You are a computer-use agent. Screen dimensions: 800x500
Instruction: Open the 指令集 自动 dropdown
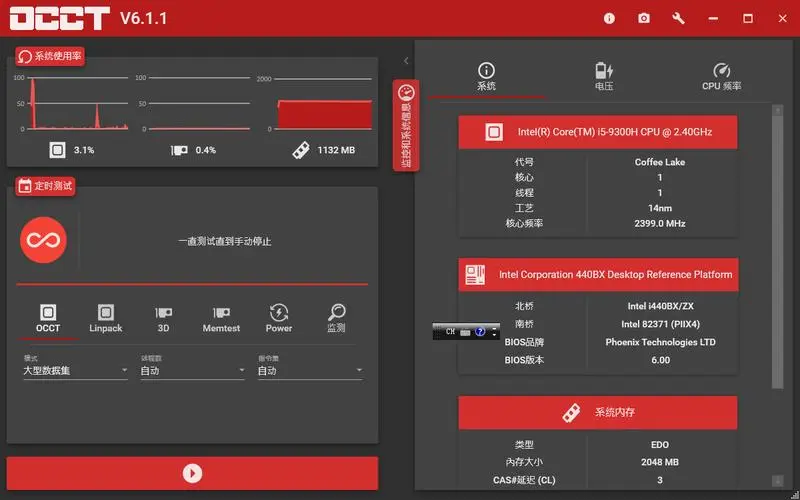pyautogui.click(x=310, y=370)
